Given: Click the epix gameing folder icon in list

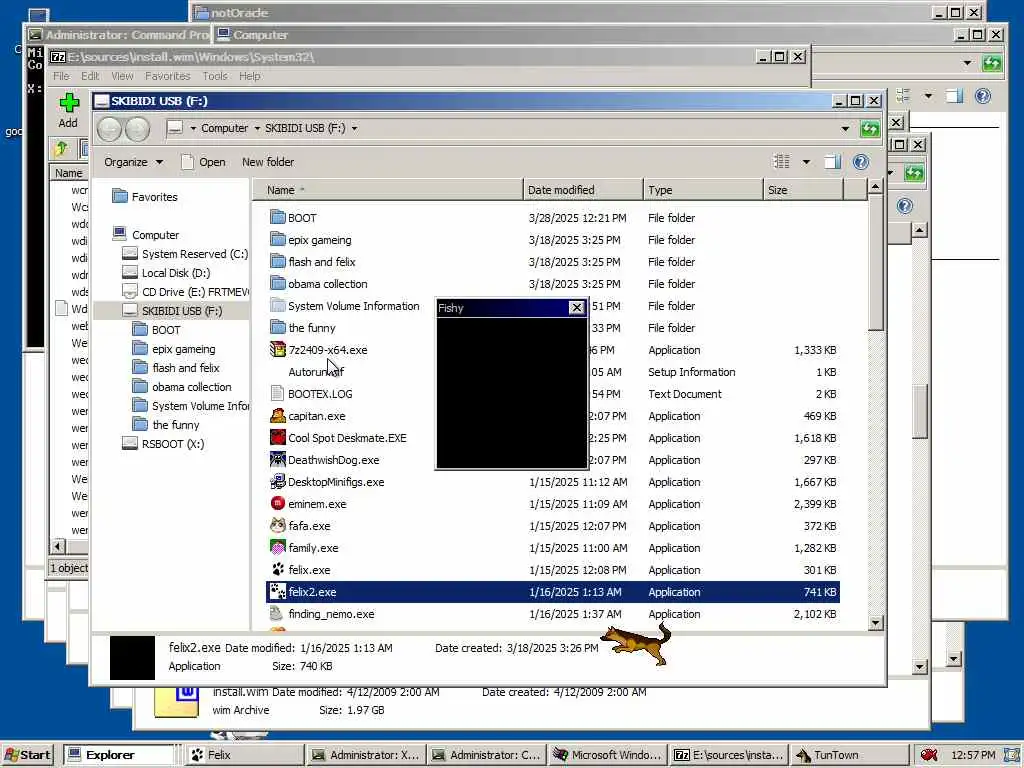Looking at the screenshot, I should [278, 240].
